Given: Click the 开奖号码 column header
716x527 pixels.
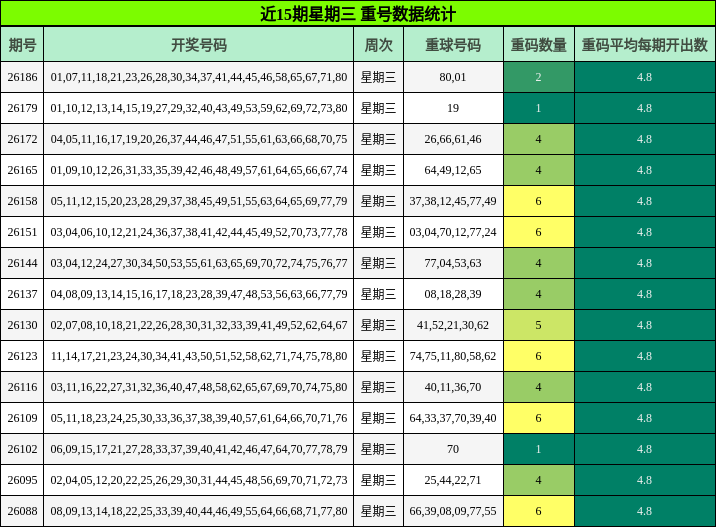Looking at the screenshot, I should (x=199, y=45).
